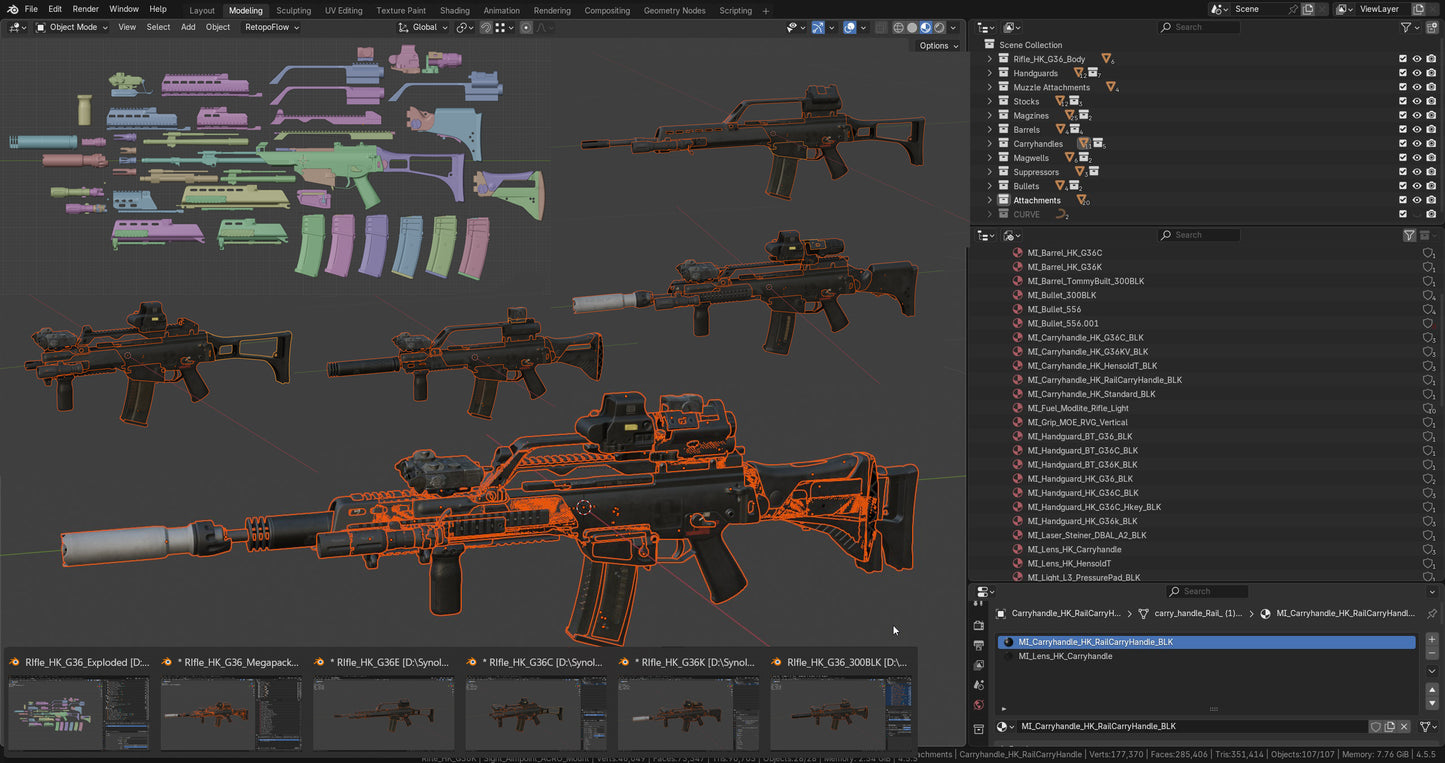Open the Material properties sphere icon breadcrumb
The image size is (1445, 763).
point(1265,613)
